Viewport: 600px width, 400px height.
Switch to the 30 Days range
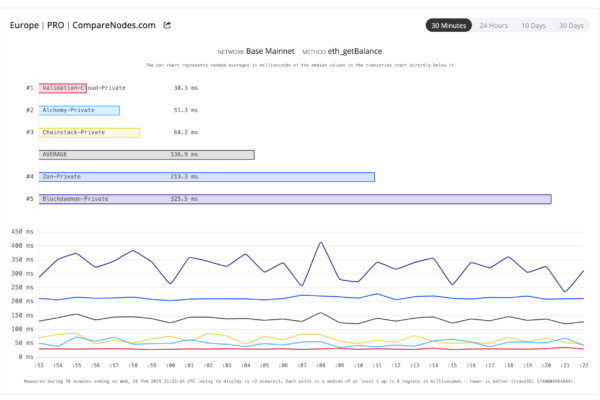571,25
